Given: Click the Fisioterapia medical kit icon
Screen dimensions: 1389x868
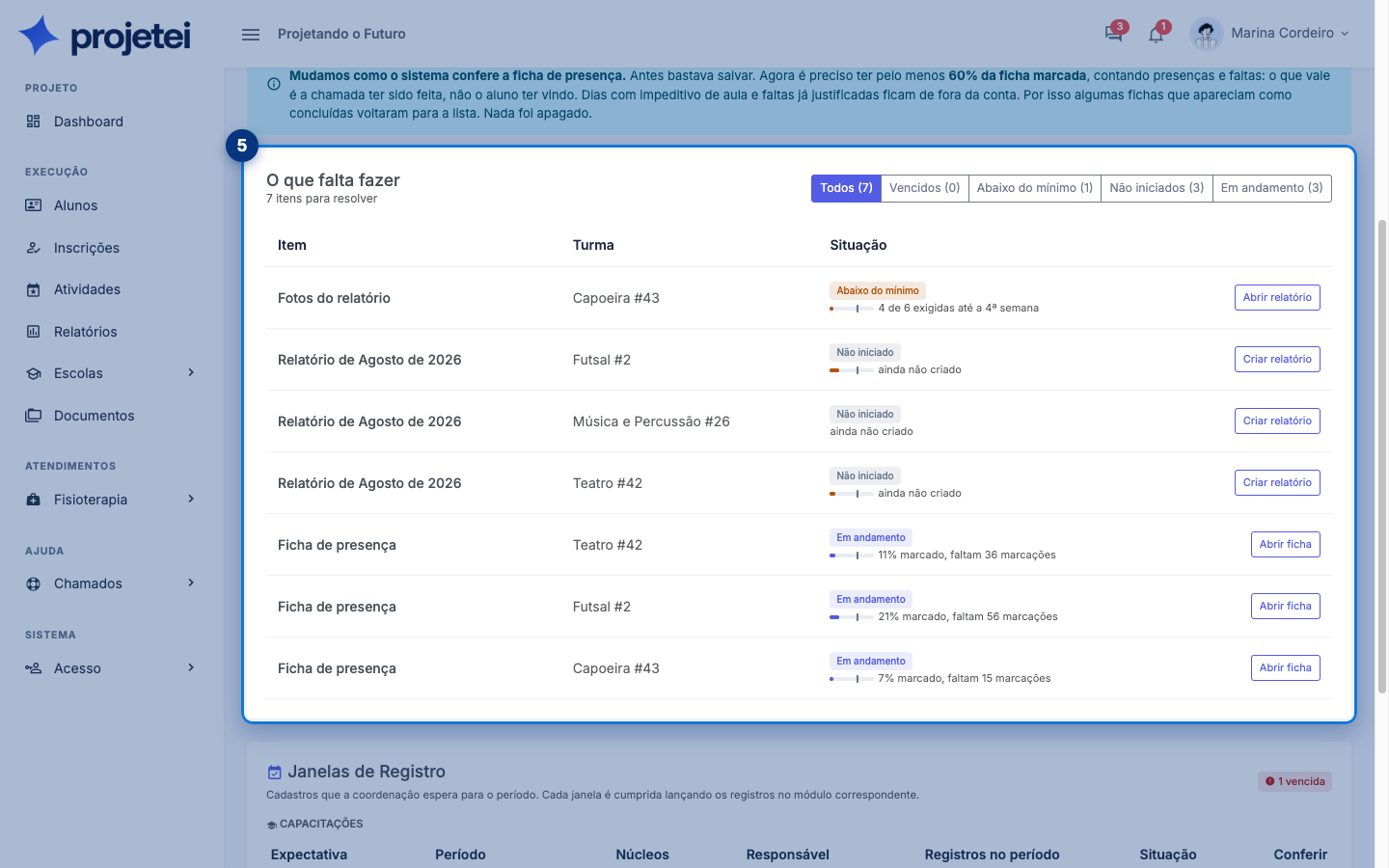Looking at the screenshot, I should pos(34,500).
